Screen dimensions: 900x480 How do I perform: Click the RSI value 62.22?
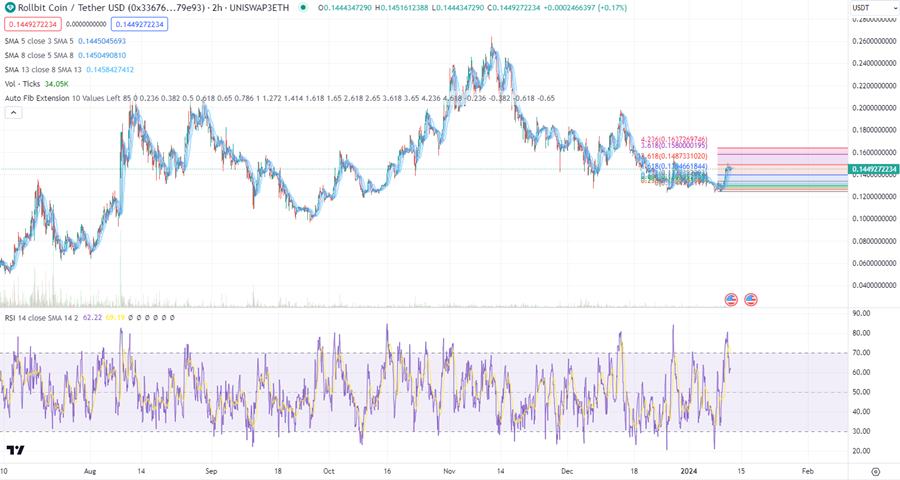(x=92, y=318)
